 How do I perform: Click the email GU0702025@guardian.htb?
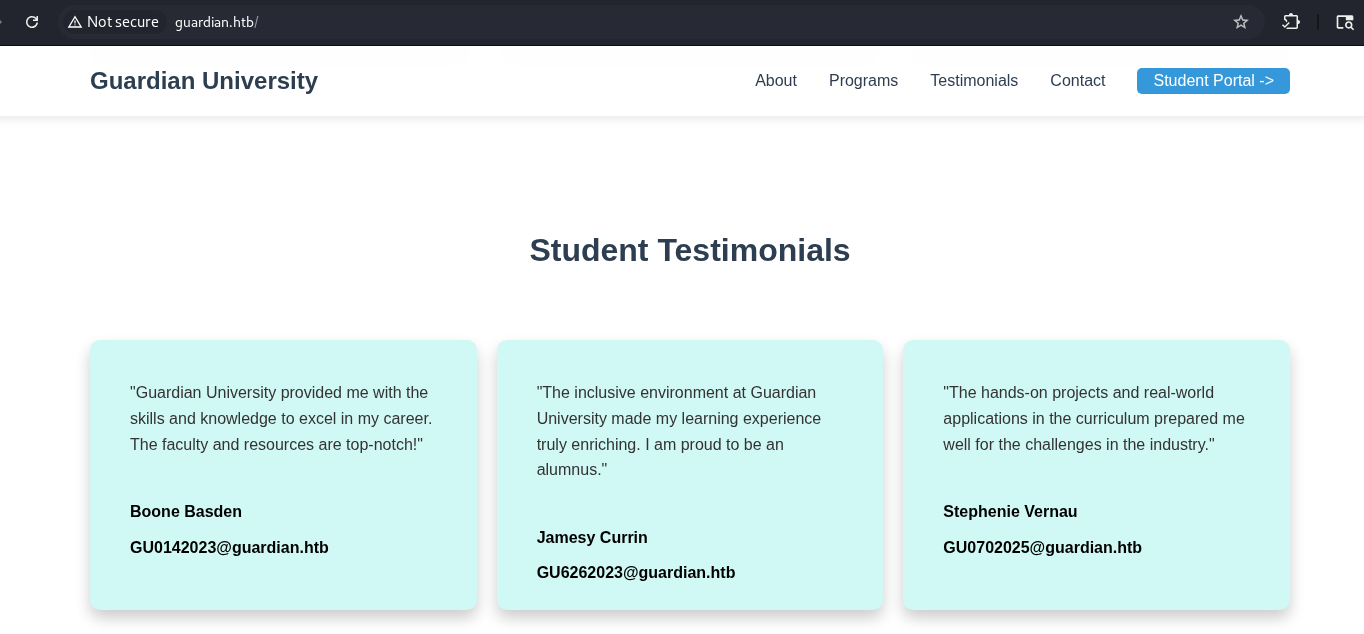[x=1042, y=547]
